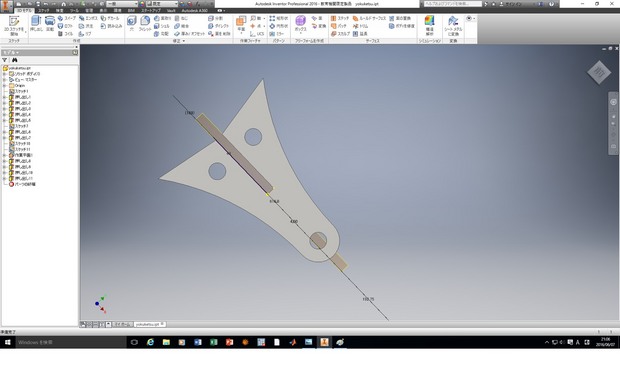Click the ViewCube front face
The height and width of the screenshot is (379, 620).
(x=599, y=72)
